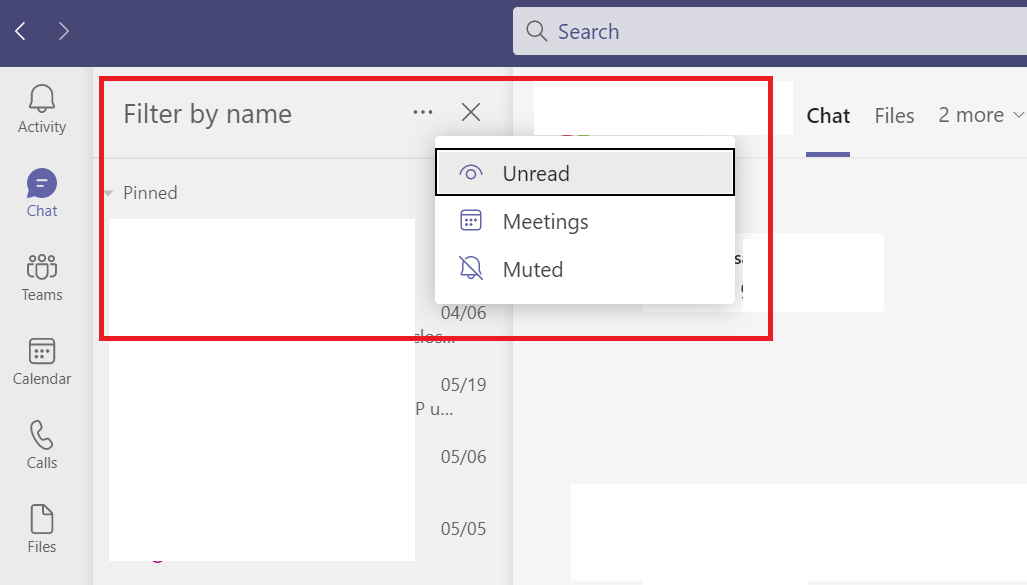The width and height of the screenshot is (1027, 585).
Task: Click the Search box
Action: tap(770, 31)
